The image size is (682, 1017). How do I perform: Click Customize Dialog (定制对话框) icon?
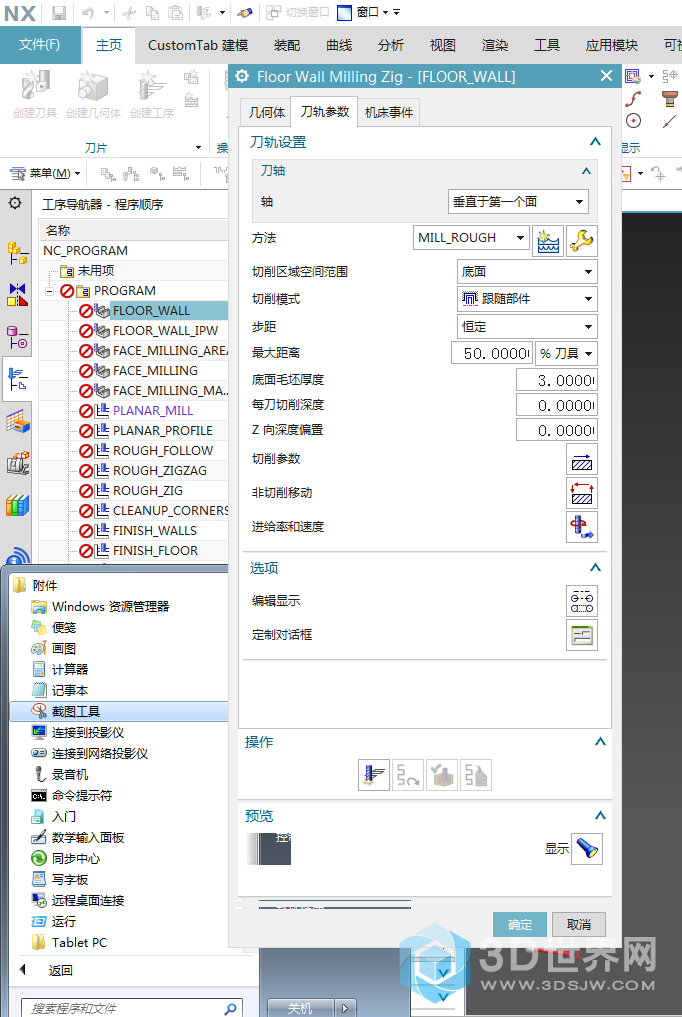(582, 635)
